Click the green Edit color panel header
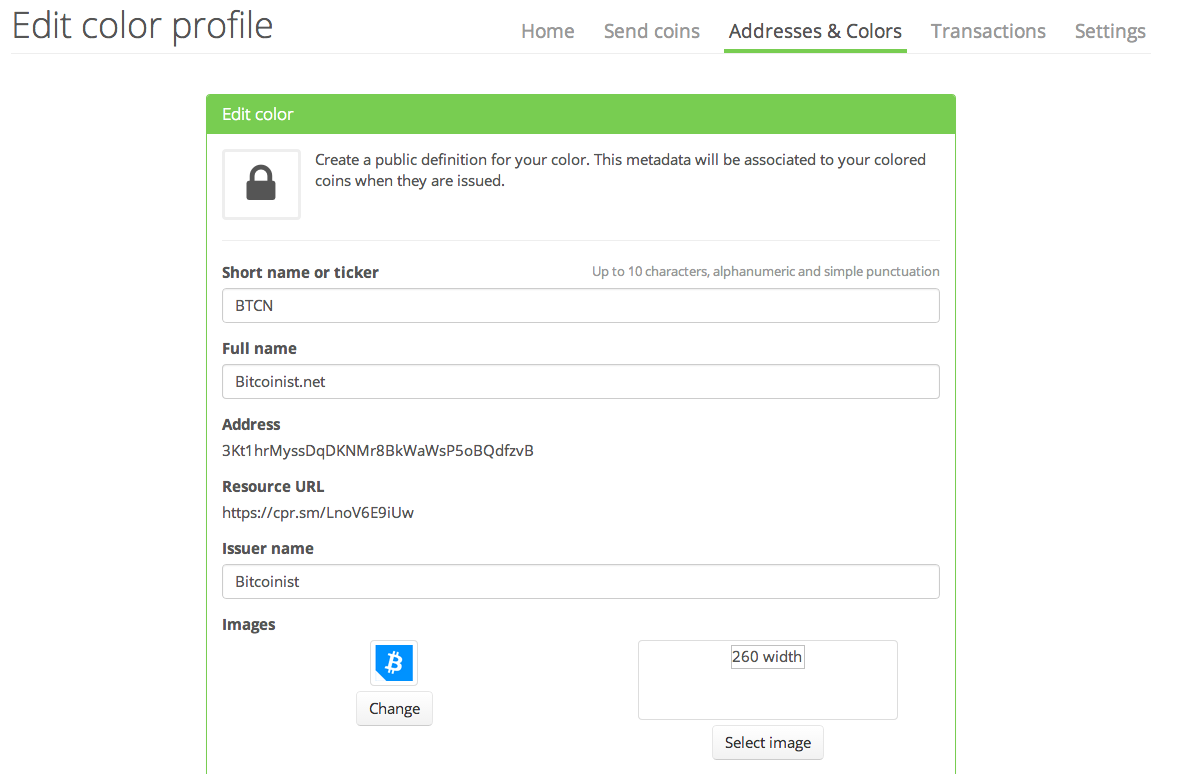1177x774 pixels. click(x=580, y=114)
